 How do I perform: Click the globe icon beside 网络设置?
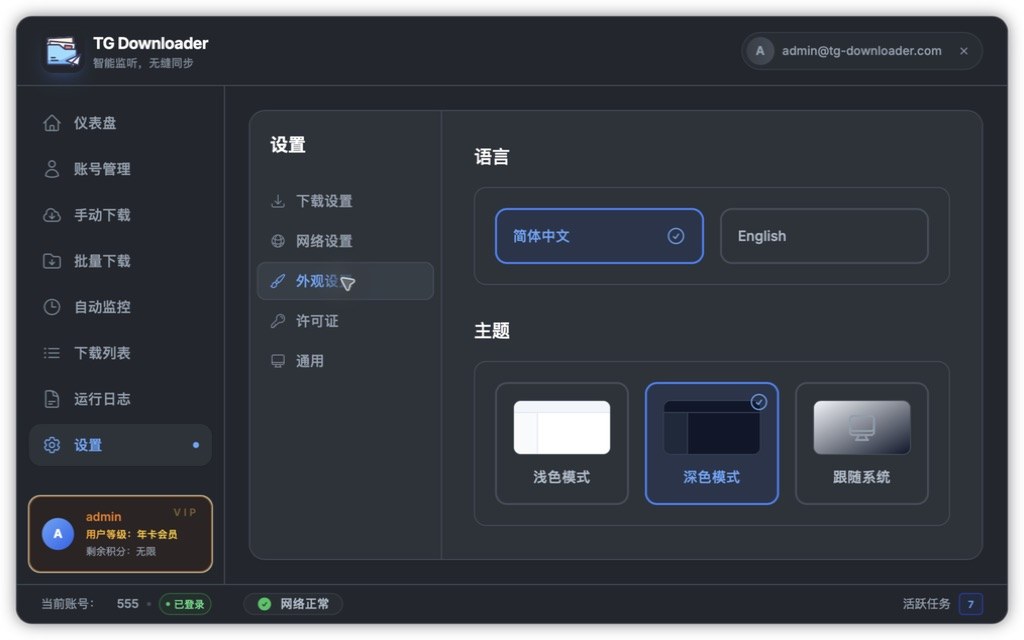click(278, 241)
